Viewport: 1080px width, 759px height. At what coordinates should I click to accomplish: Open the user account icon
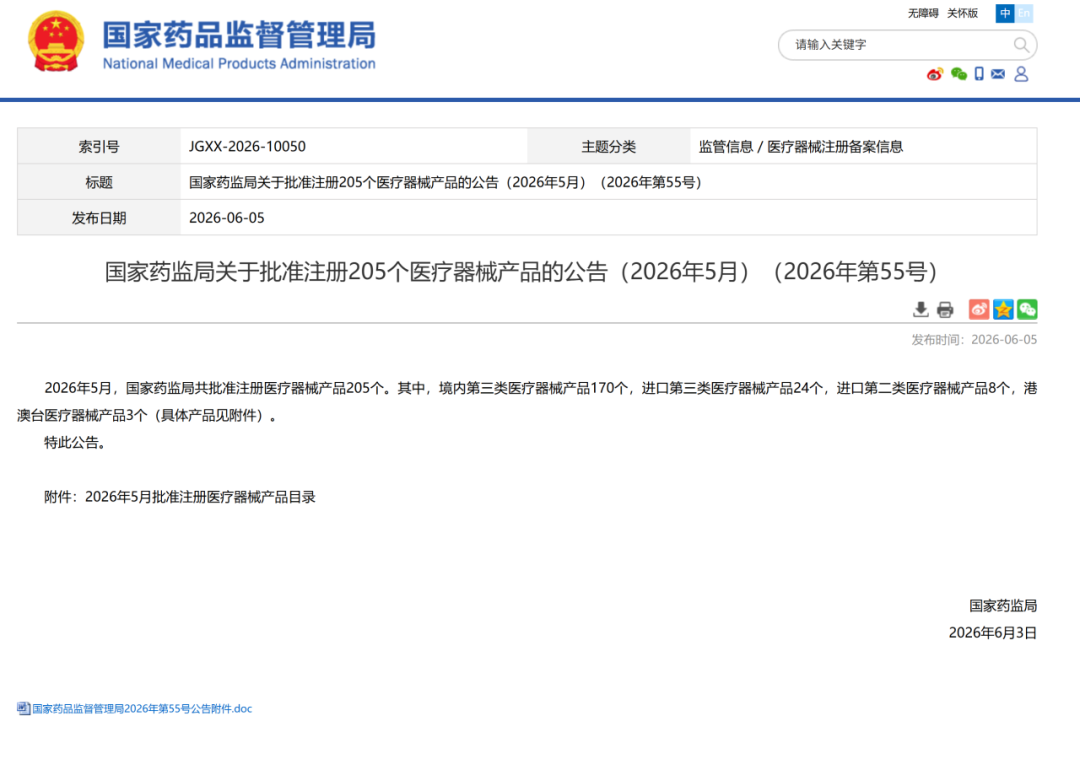click(x=1021, y=74)
